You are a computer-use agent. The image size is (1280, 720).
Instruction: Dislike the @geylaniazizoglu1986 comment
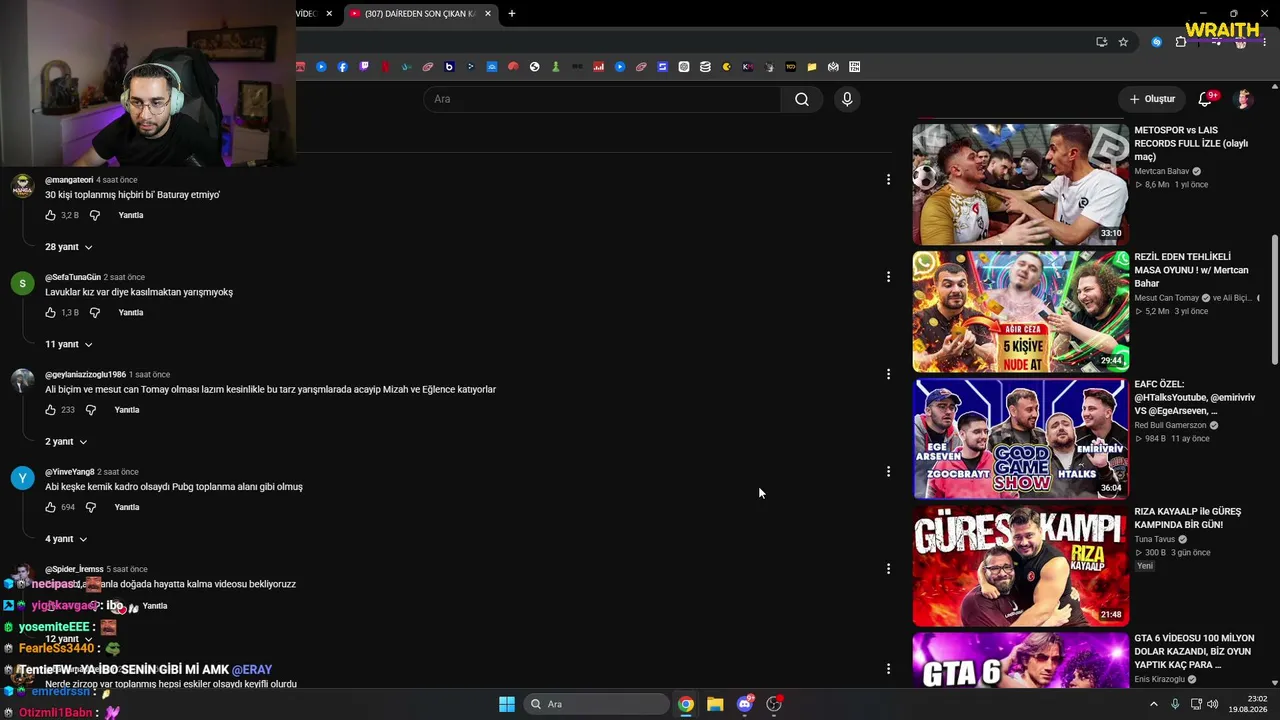(90, 410)
